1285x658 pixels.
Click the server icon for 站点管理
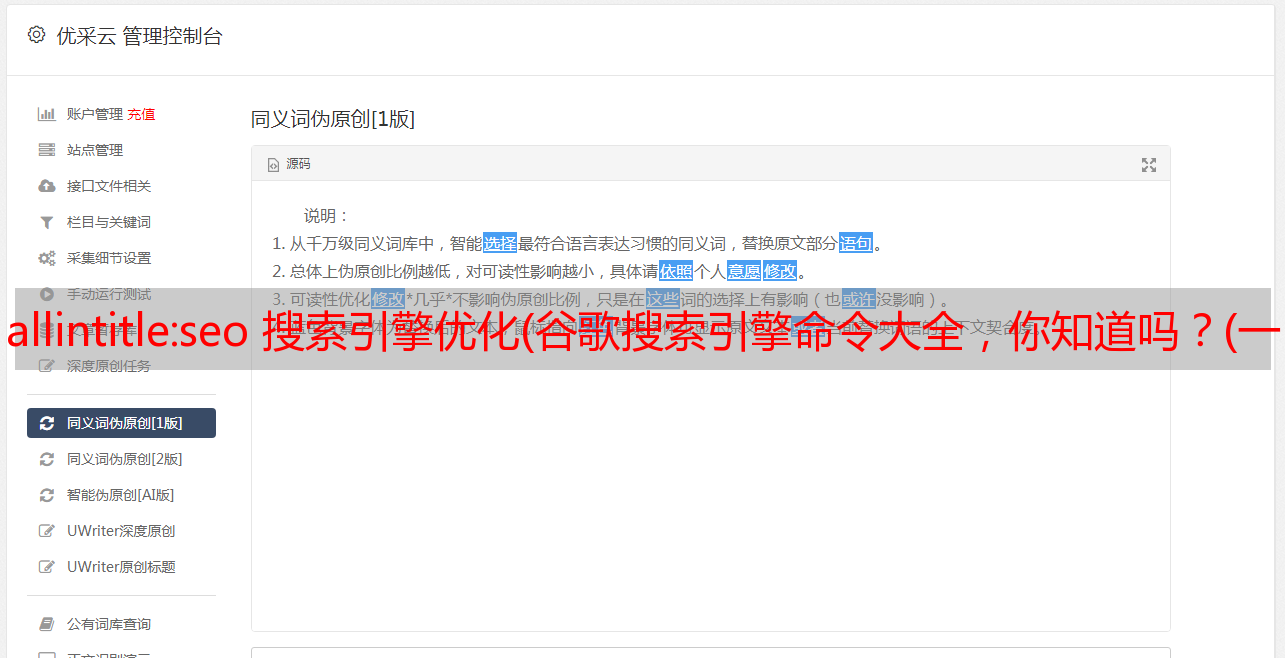[46, 150]
